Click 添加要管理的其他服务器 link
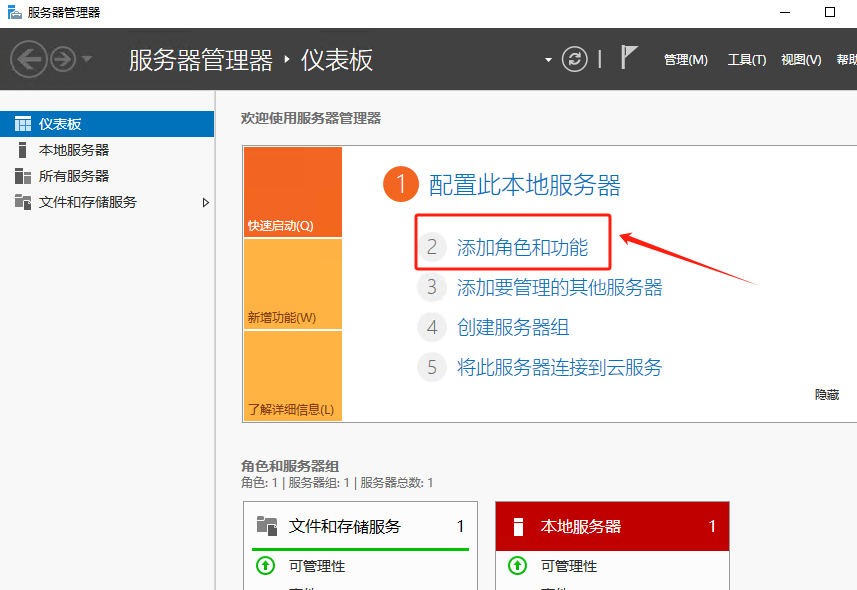Image resolution: width=857 pixels, height=590 pixels. click(x=559, y=288)
